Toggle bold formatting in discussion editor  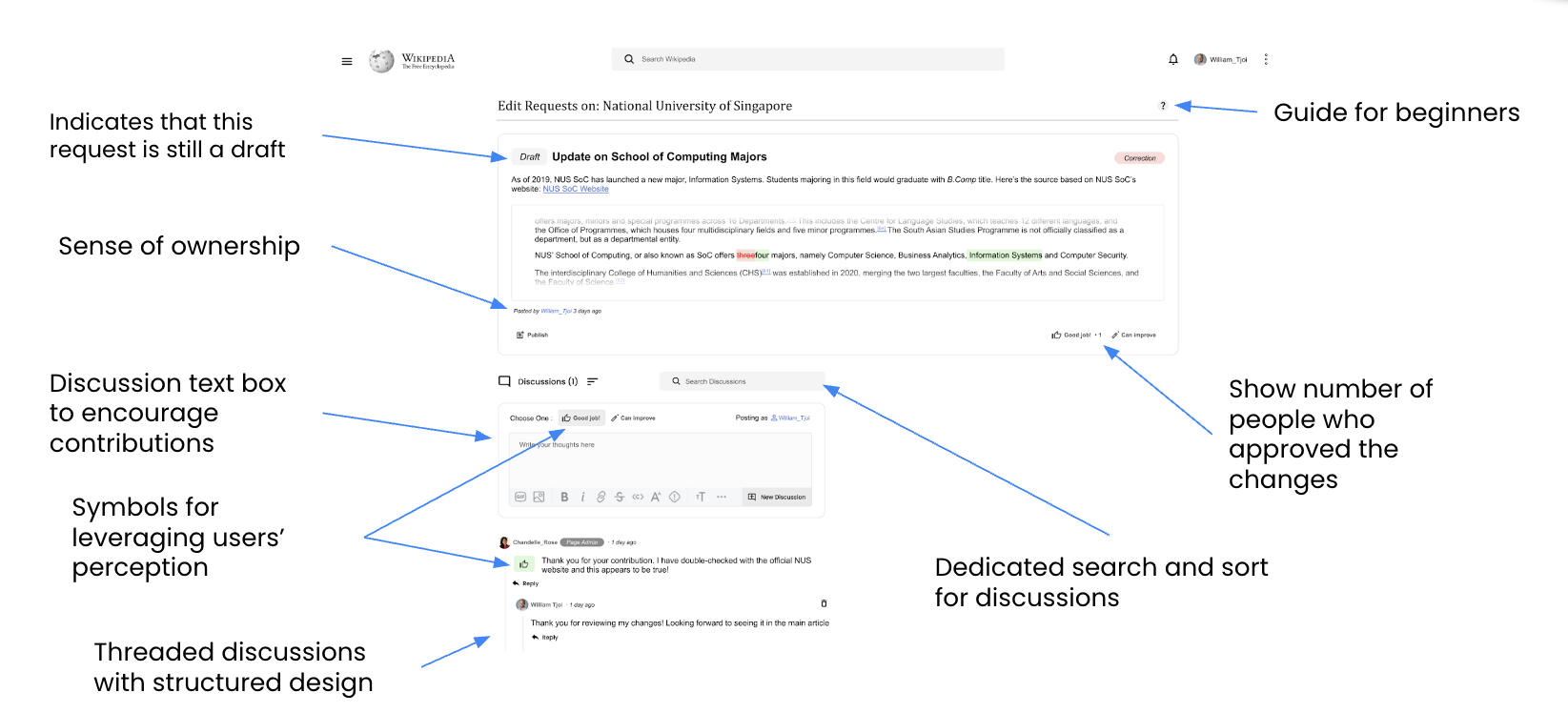pyautogui.click(x=564, y=497)
